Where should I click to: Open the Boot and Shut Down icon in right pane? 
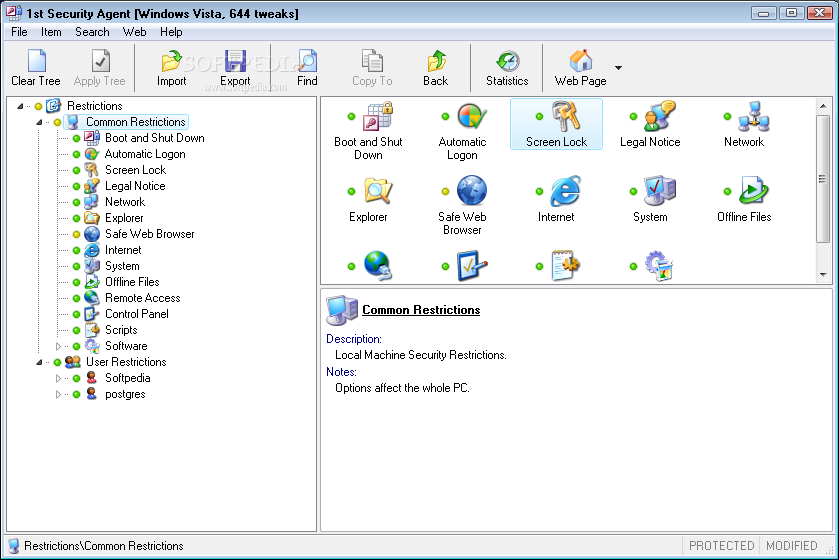click(x=378, y=116)
